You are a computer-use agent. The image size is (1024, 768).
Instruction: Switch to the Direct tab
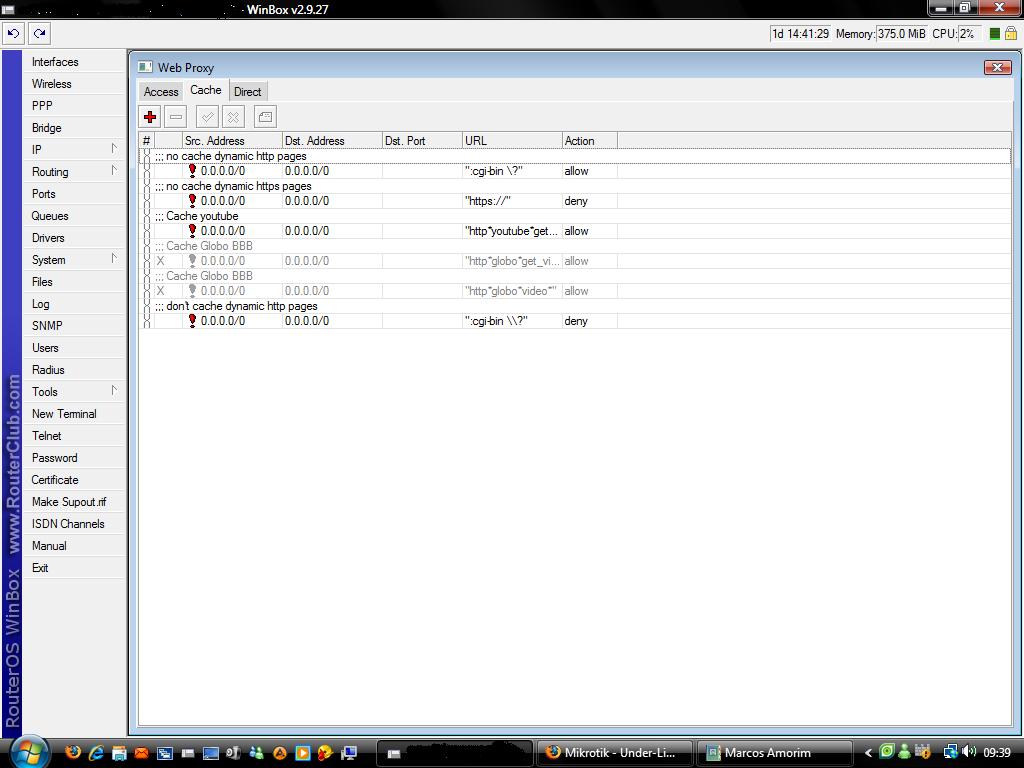[248, 91]
